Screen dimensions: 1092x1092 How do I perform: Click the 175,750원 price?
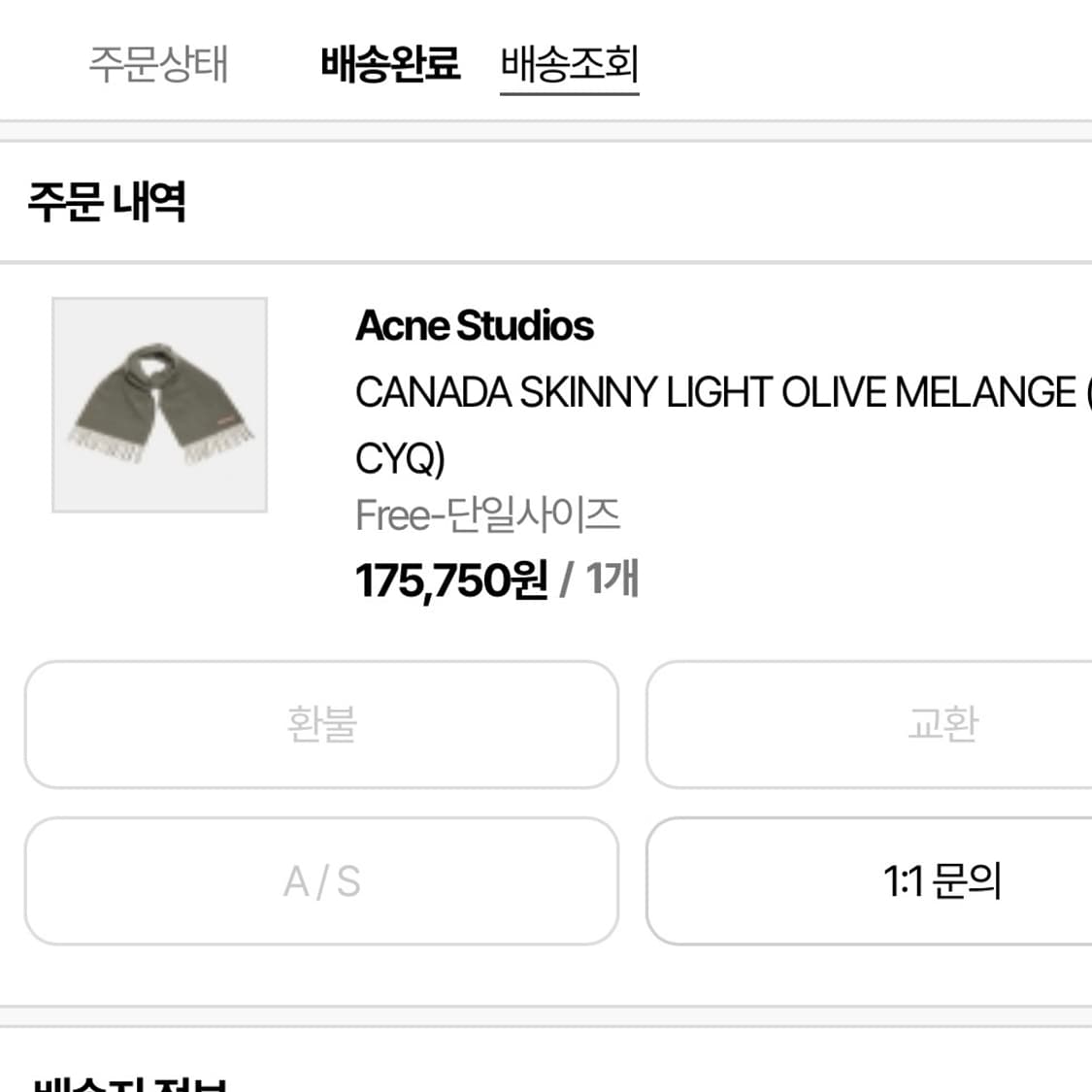pos(451,581)
